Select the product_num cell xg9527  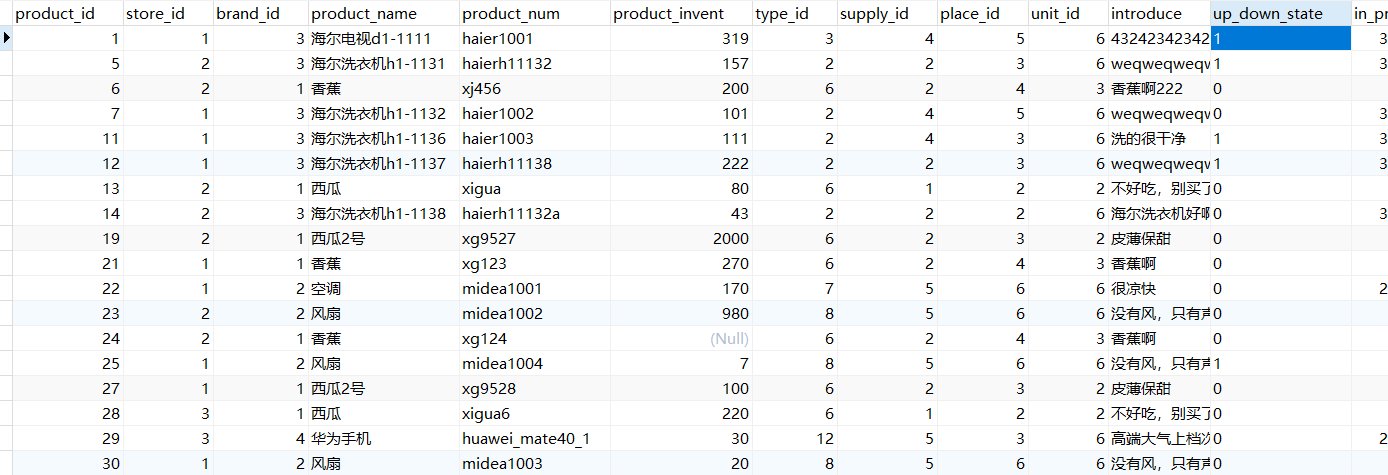pos(534,238)
